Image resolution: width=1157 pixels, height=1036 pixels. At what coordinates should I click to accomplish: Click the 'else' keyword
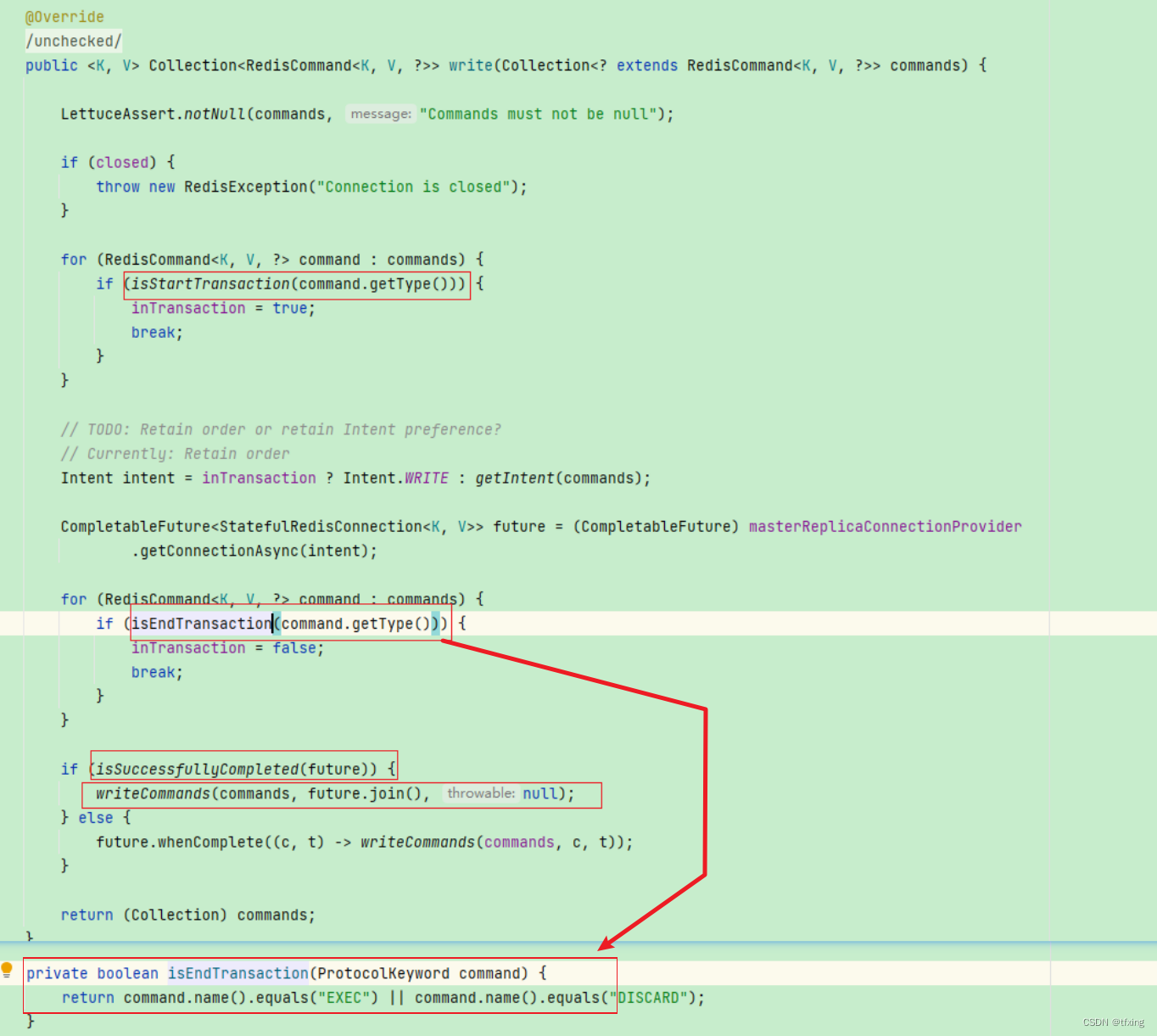pyautogui.click(x=96, y=817)
